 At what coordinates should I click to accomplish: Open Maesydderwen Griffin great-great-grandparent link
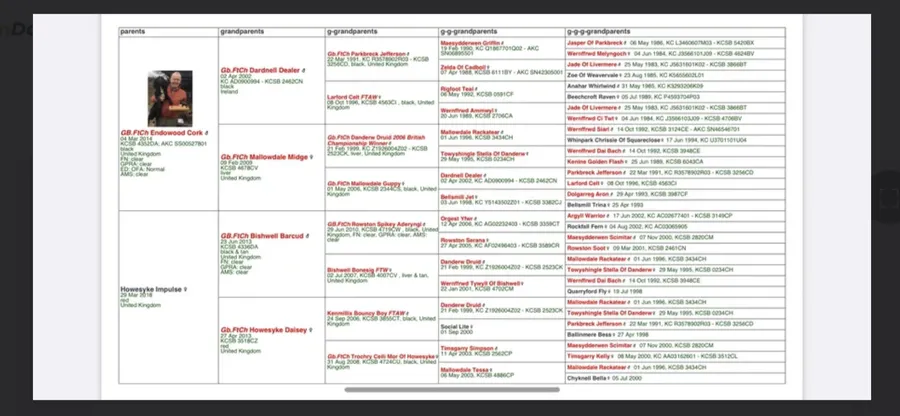(473, 41)
